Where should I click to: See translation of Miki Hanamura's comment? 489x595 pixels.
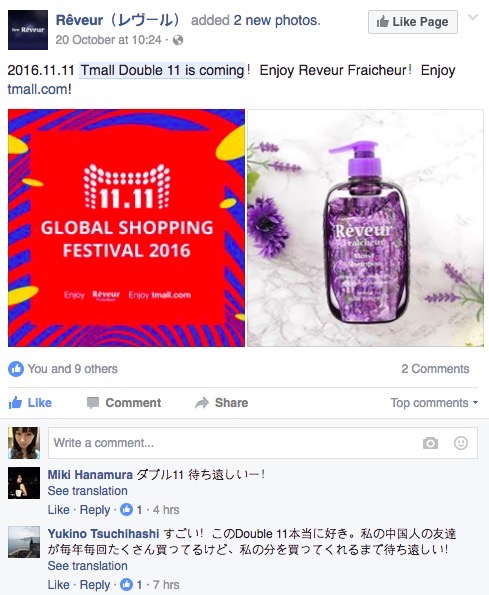(88, 491)
